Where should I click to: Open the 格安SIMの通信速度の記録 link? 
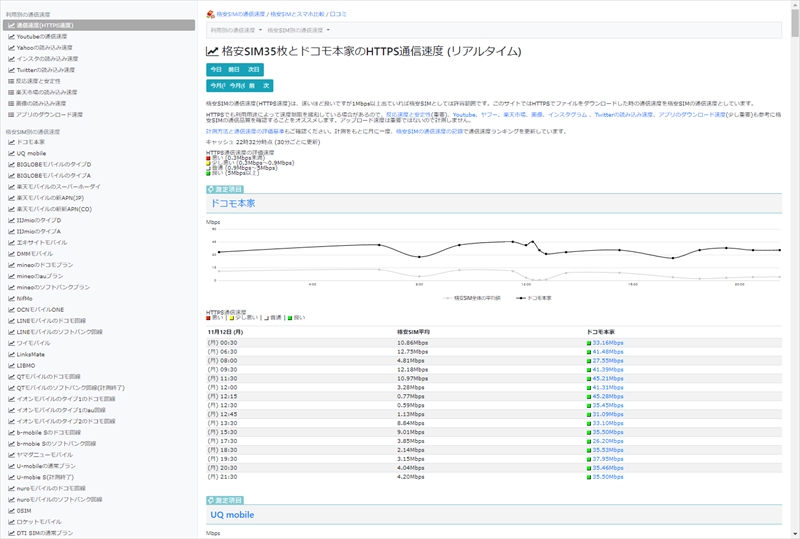click(430, 132)
